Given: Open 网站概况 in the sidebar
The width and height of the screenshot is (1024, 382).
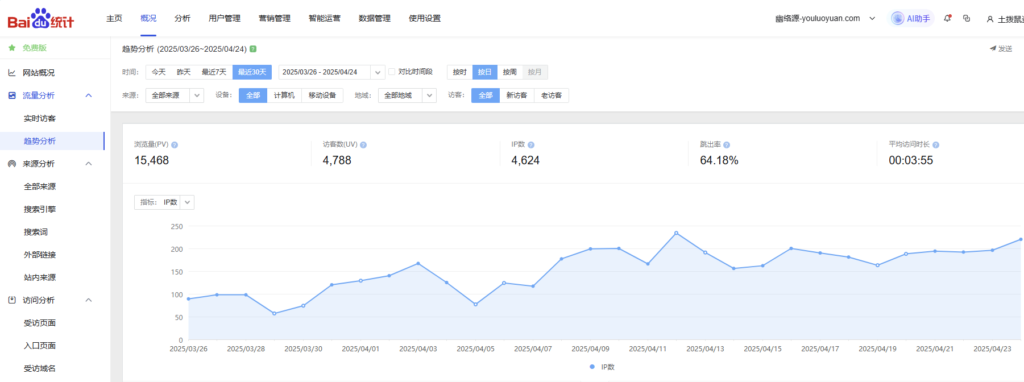Looking at the screenshot, I should (39, 72).
